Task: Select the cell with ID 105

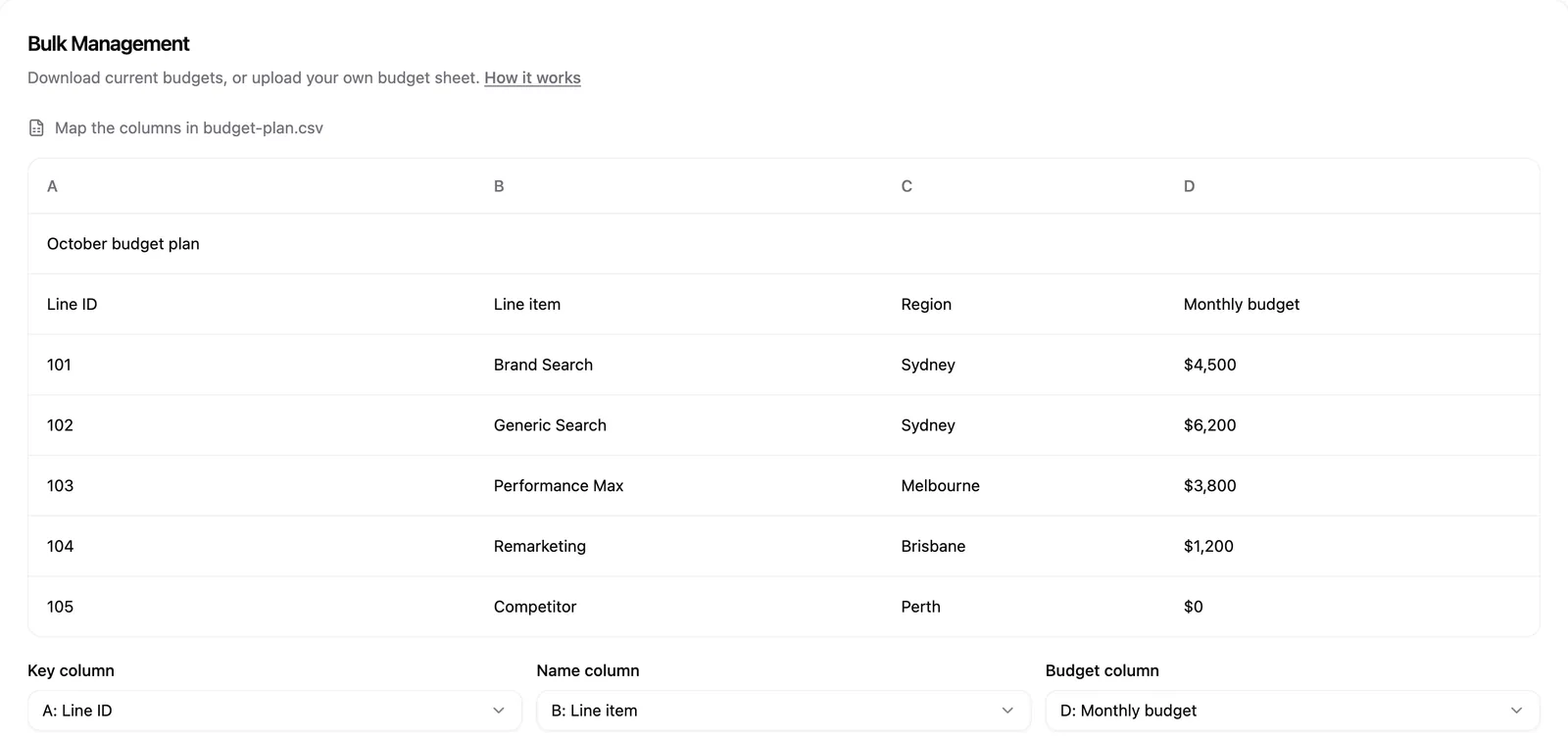Action: (252, 607)
